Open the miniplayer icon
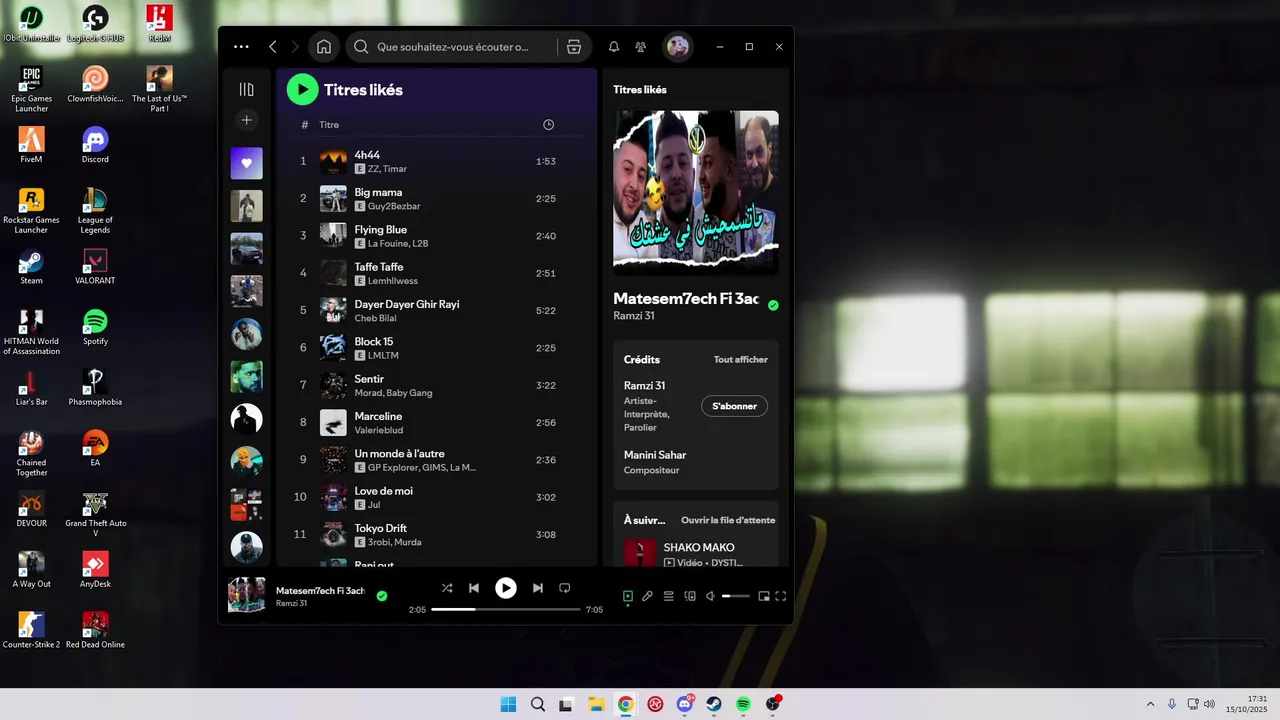Image resolution: width=1280 pixels, height=720 pixels. pos(764,596)
